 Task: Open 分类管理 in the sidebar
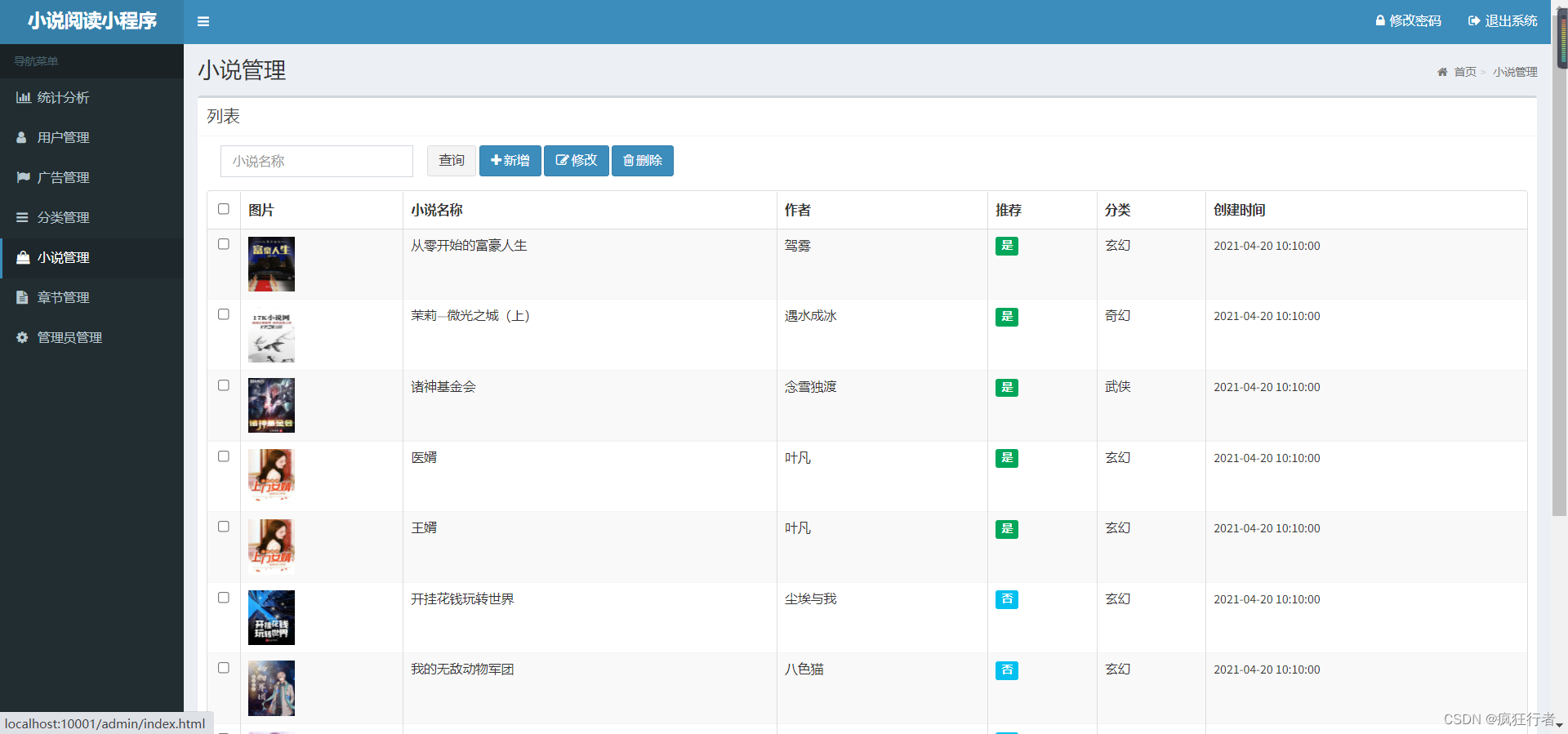click(x=91, y=217)
